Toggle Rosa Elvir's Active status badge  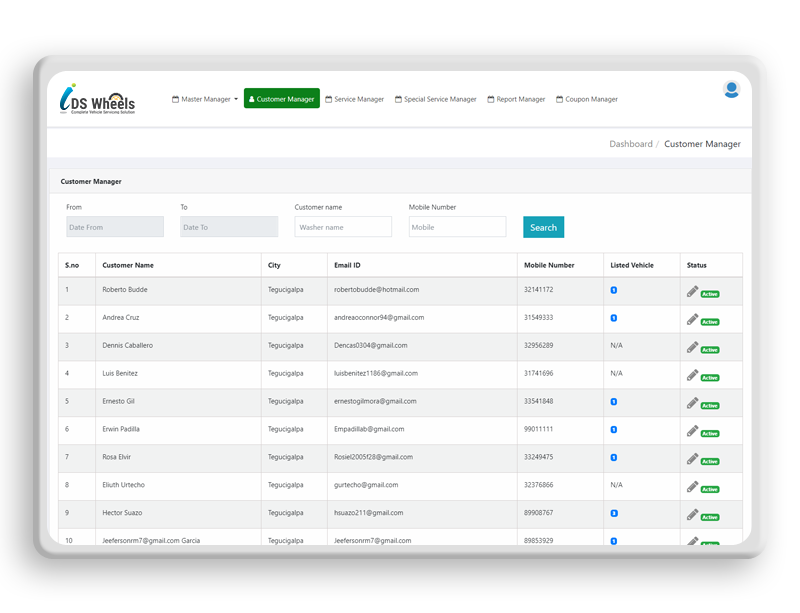click(x=710, y=462)
